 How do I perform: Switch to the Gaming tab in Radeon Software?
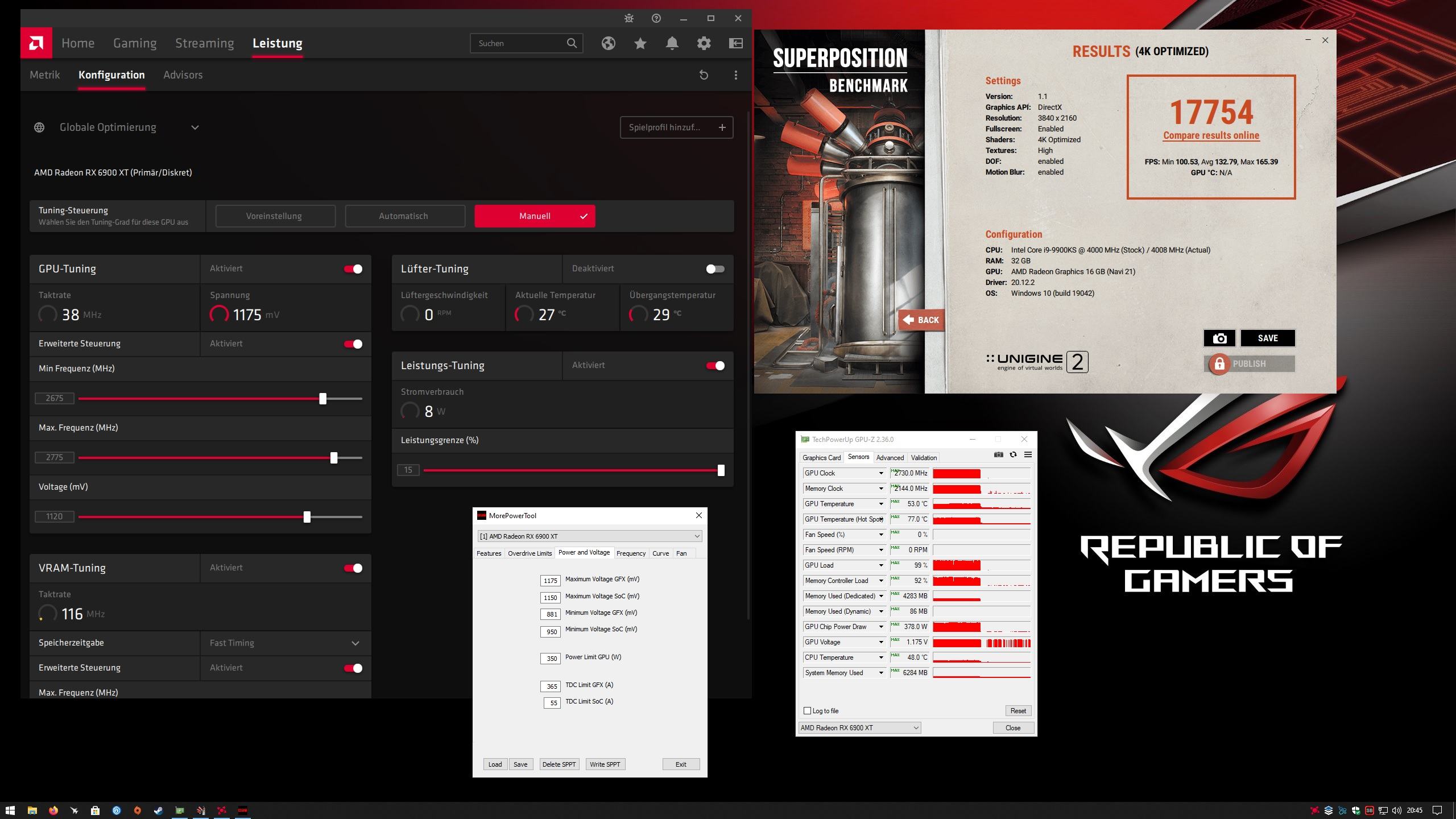135,43
